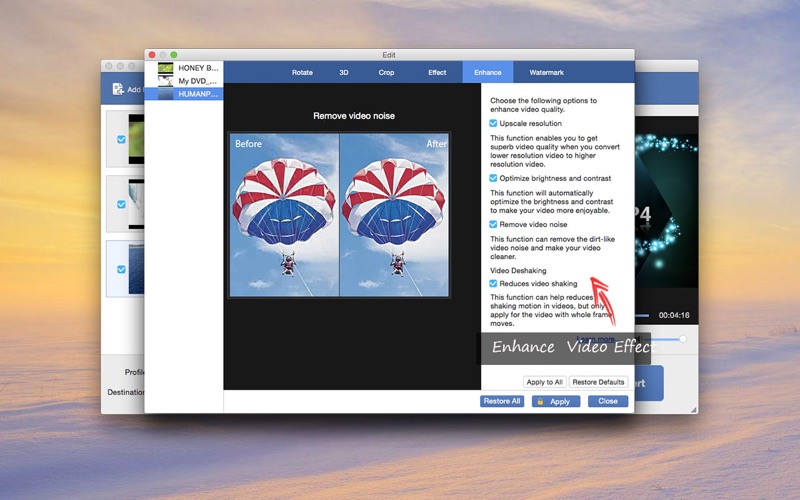Select the HONEY B... video thumbnail in list

coord(165,68)
